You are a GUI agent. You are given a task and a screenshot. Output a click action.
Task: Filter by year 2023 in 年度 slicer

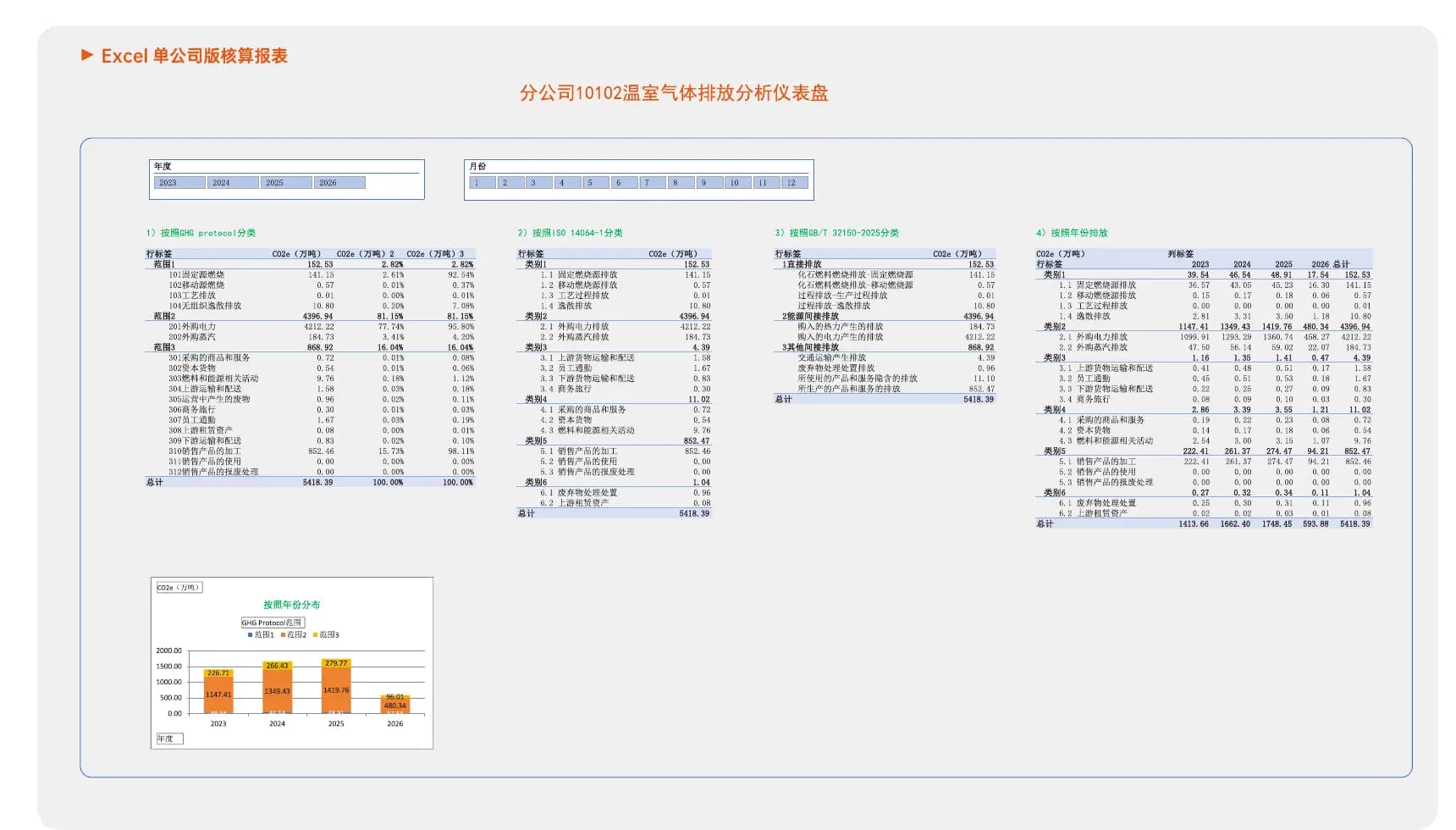pyautogui.click(x=179, y=183)
